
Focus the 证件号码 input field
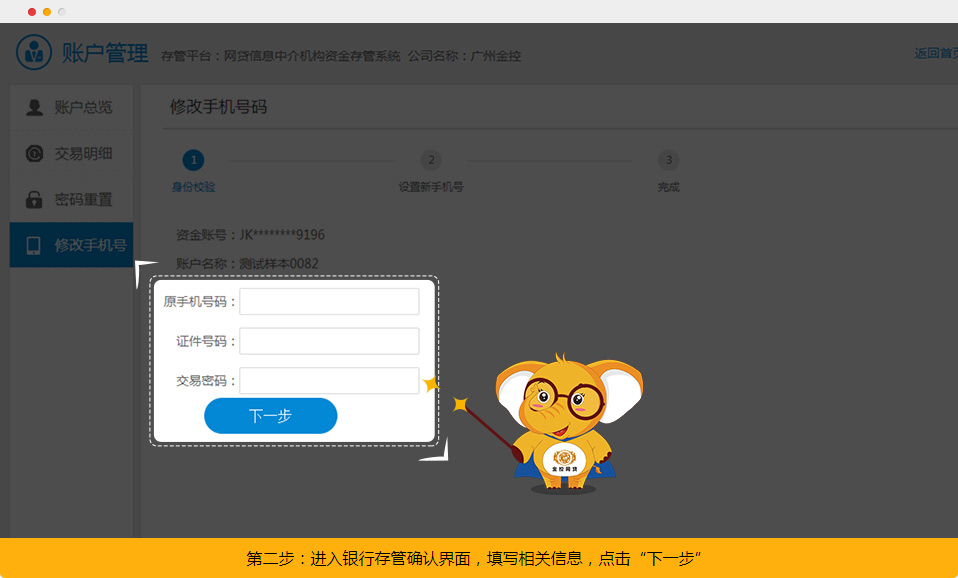[x=329, y=341]
